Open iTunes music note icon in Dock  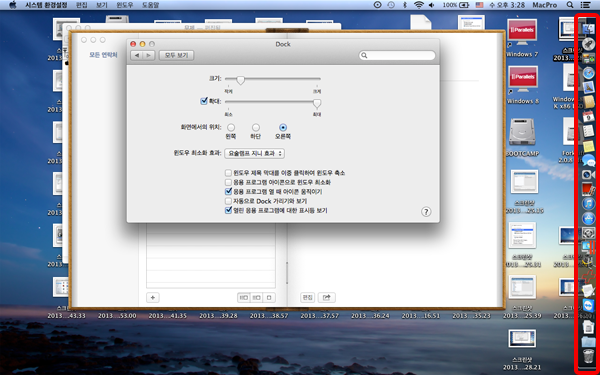point(589,204)
